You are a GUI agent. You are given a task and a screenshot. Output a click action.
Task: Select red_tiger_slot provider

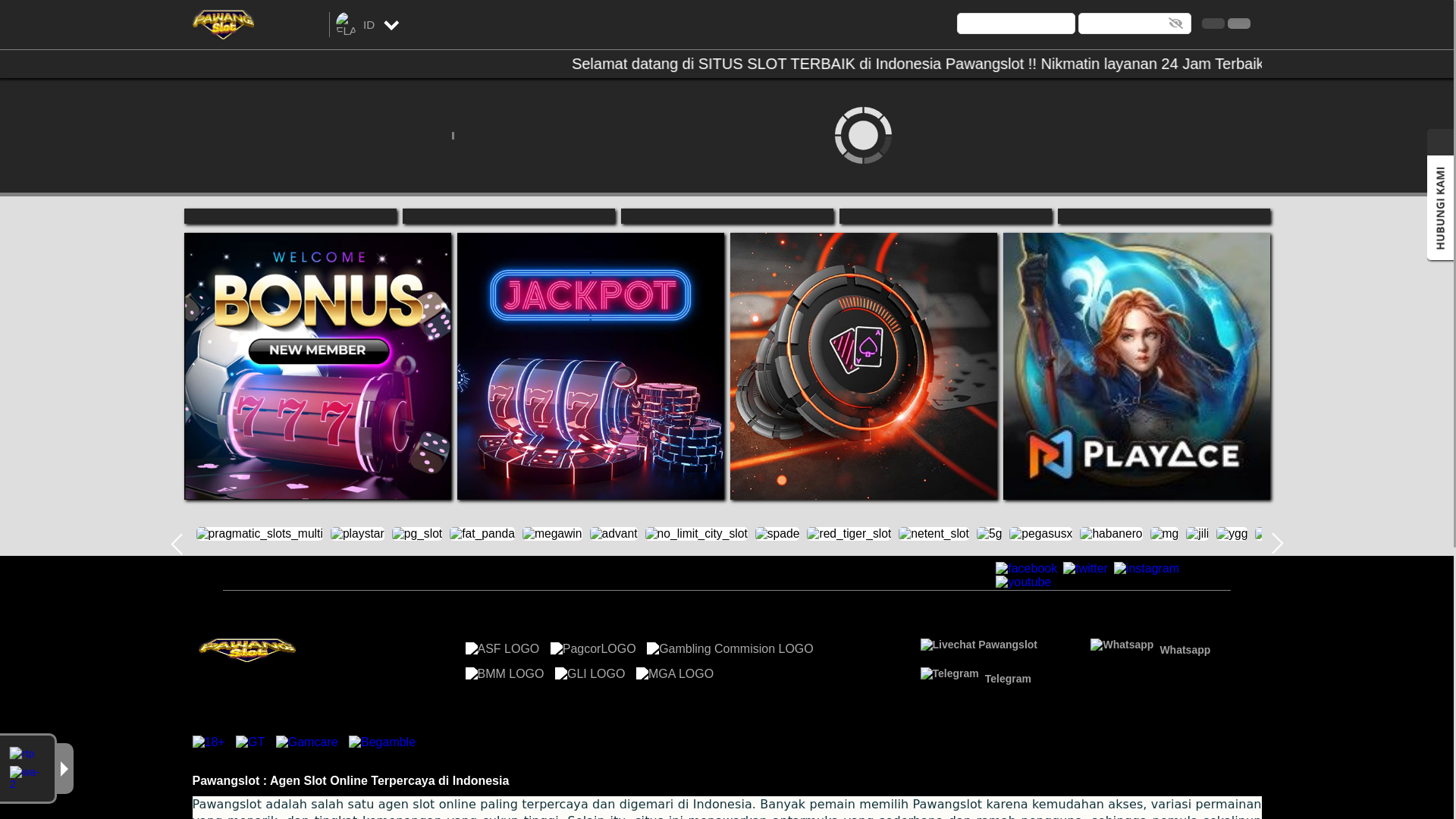[849, 534]
